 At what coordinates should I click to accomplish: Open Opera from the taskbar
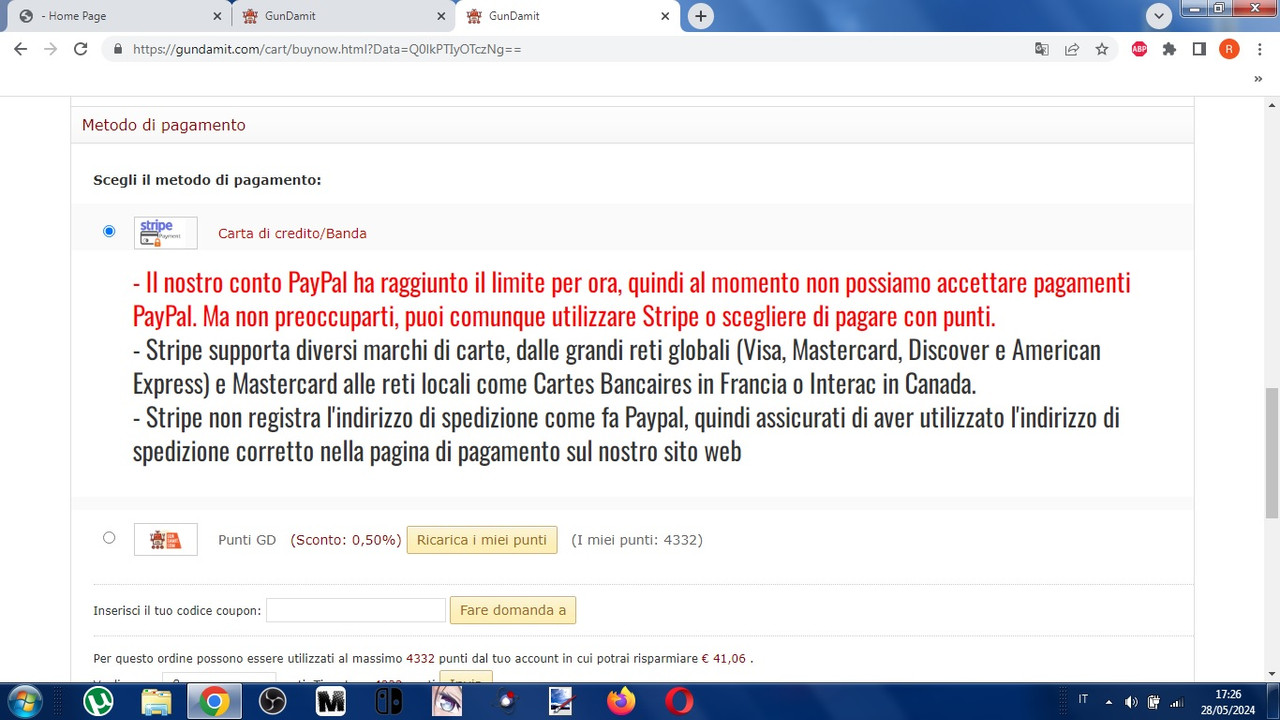pos(679,701)
